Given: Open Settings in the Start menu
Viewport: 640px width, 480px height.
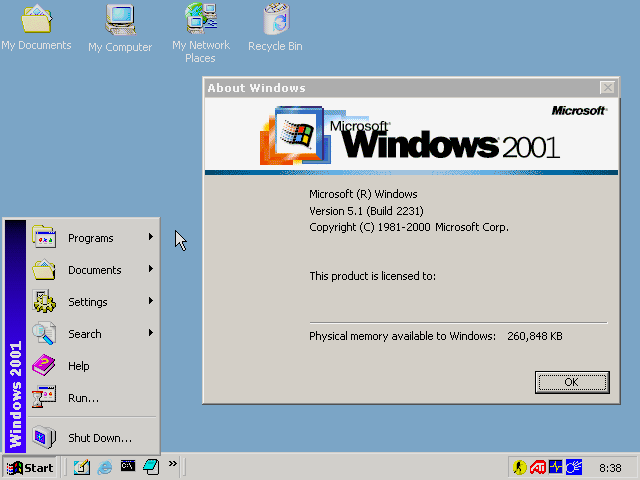Looking at the screenshot, I should pos(93,302).
